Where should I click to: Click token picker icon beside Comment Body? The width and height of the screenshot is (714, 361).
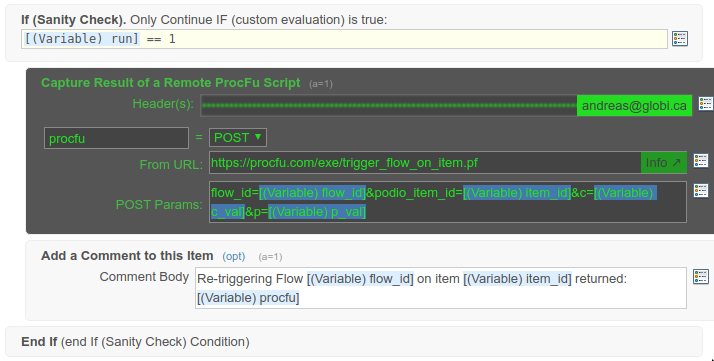tap(701, 276)
